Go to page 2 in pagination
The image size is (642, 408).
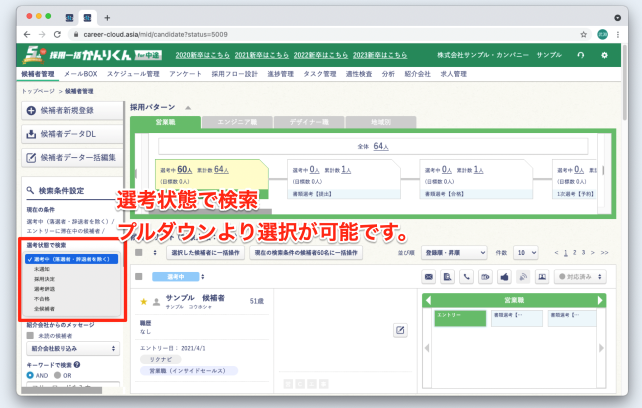pos(574,253)
